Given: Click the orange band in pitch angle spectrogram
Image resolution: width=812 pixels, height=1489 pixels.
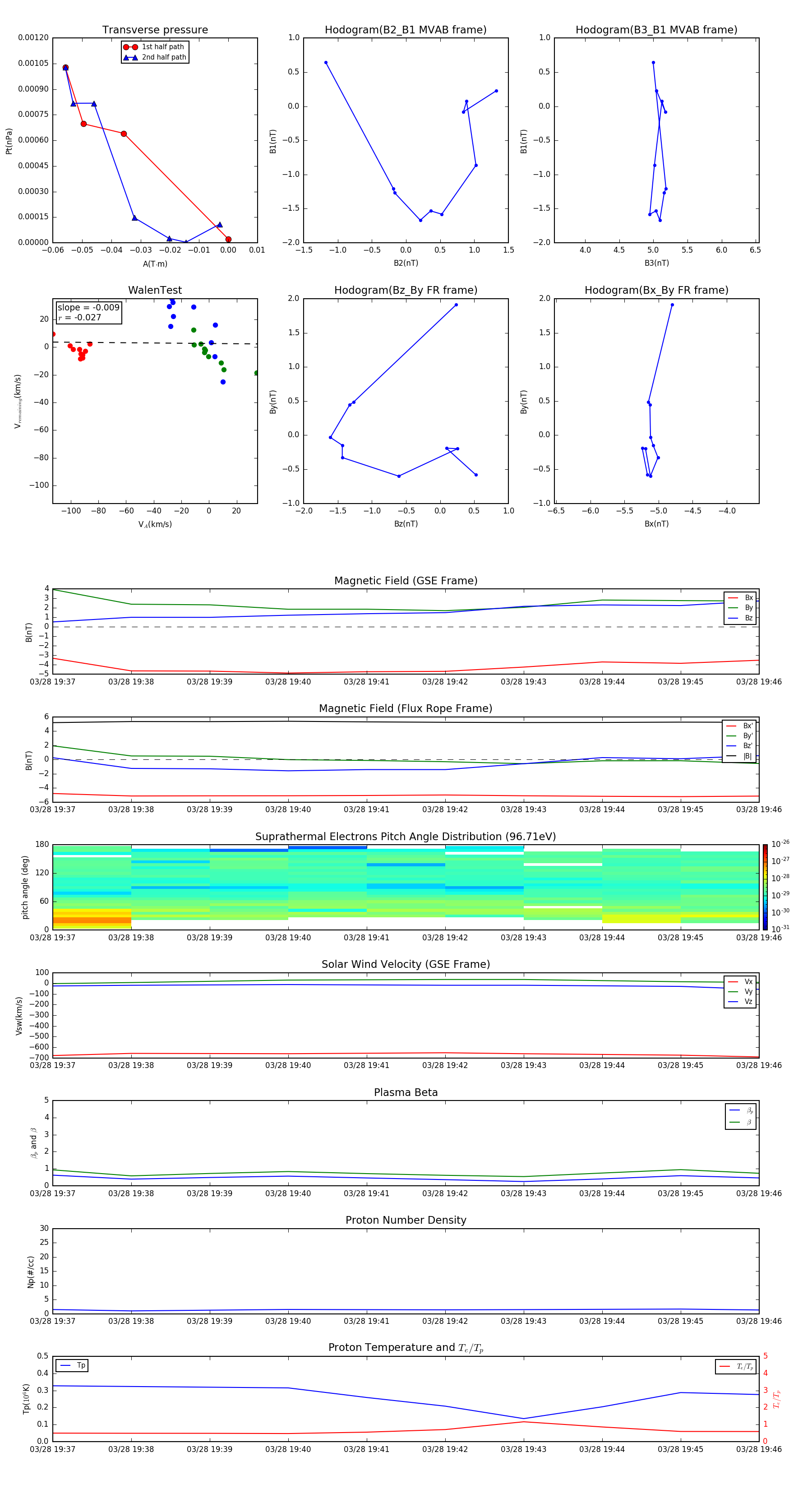Looking at the screenshot, I should pyautogui.click(x=92, y=920).
